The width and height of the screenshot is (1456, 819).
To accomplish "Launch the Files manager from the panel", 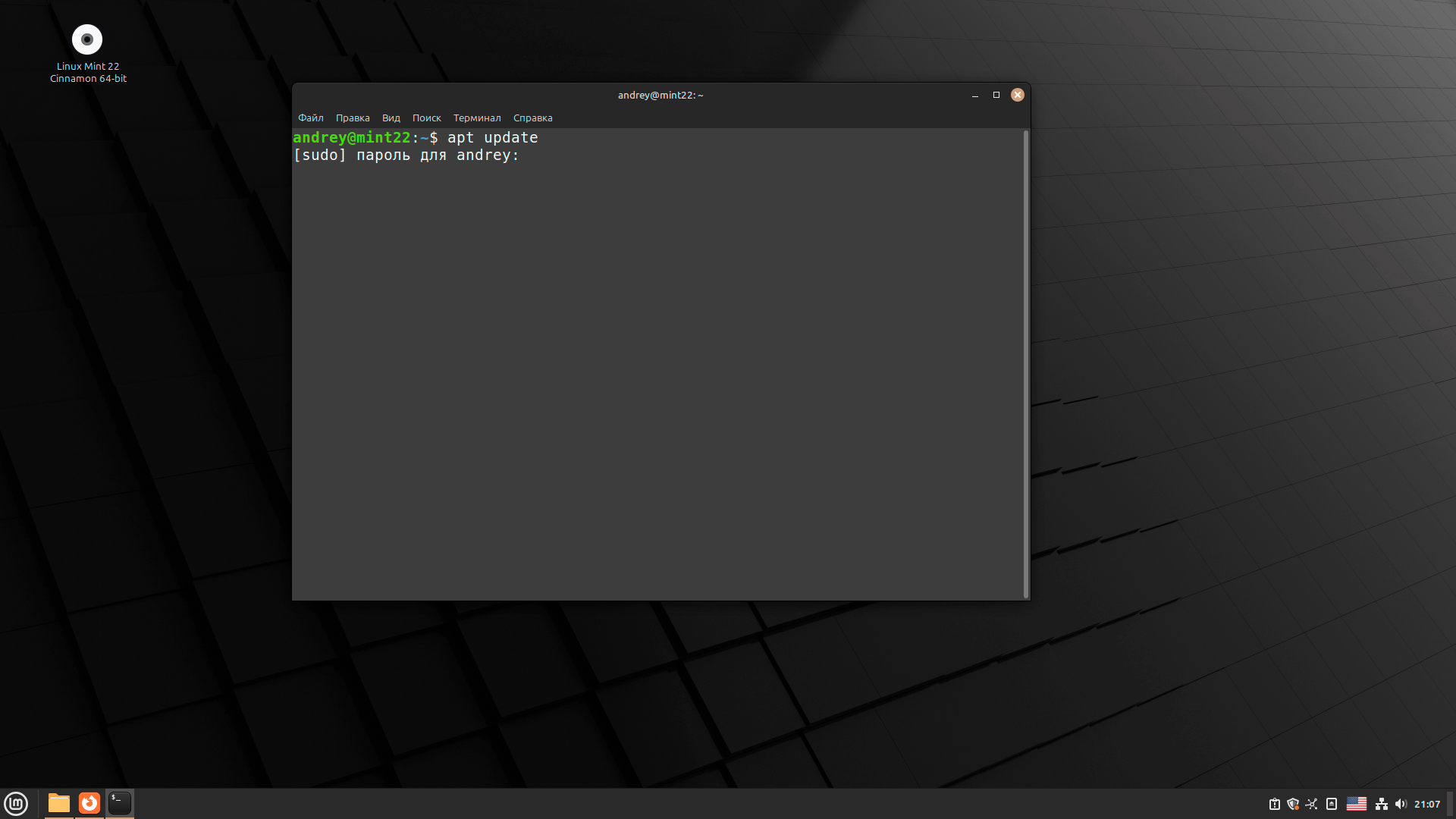I will pyautogui.click(x=59, y=803).
